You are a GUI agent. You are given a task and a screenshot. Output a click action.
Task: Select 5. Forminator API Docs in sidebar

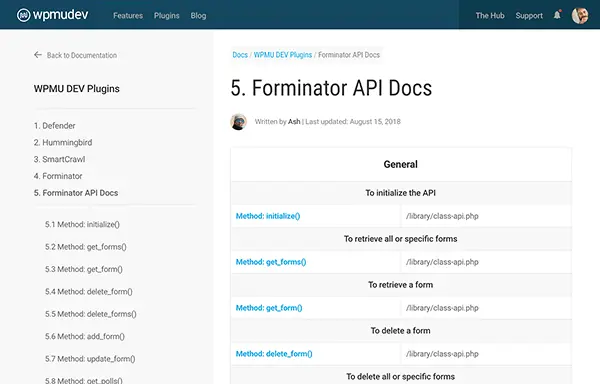tap(76, 193)
